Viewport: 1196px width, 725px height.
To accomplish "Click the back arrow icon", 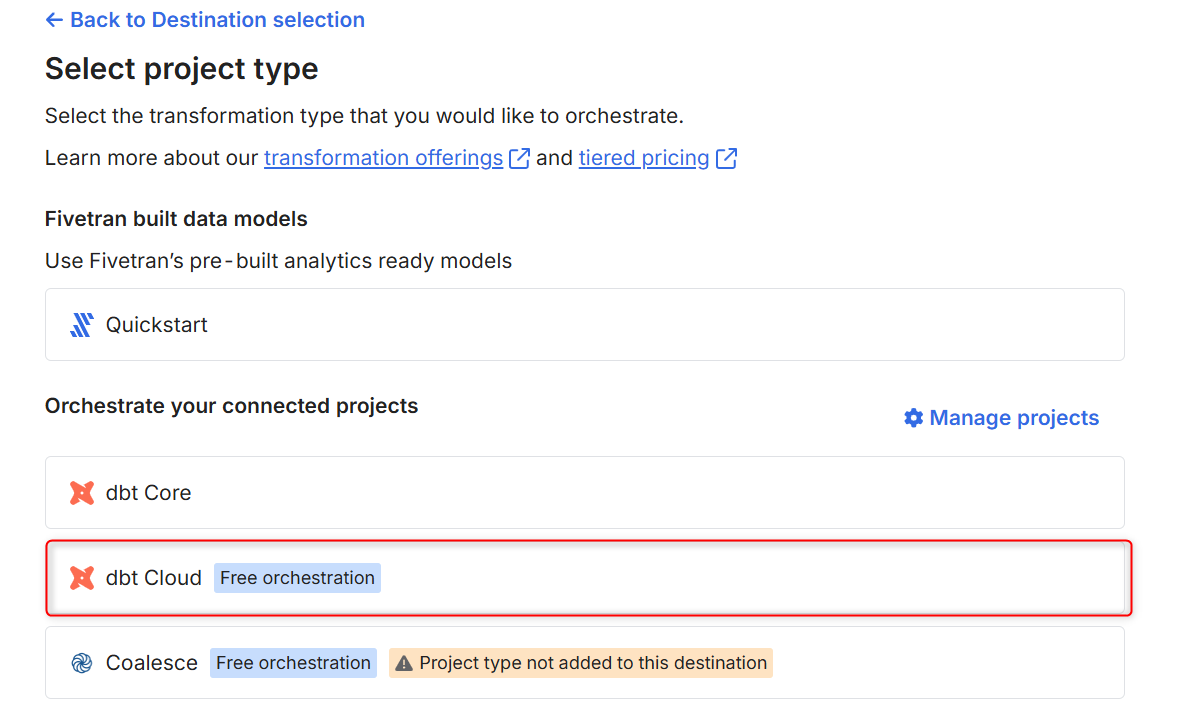I will (x=54, y=20).
